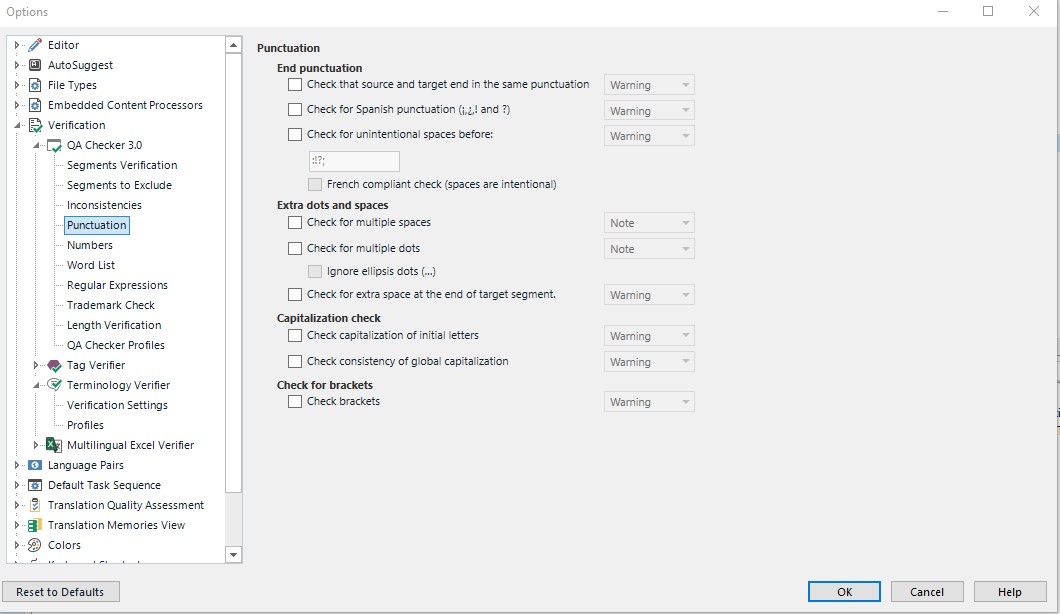The image size is (1060, 614).
Task: Expand the Language Pairs tree node
Action: pos(18,465)
